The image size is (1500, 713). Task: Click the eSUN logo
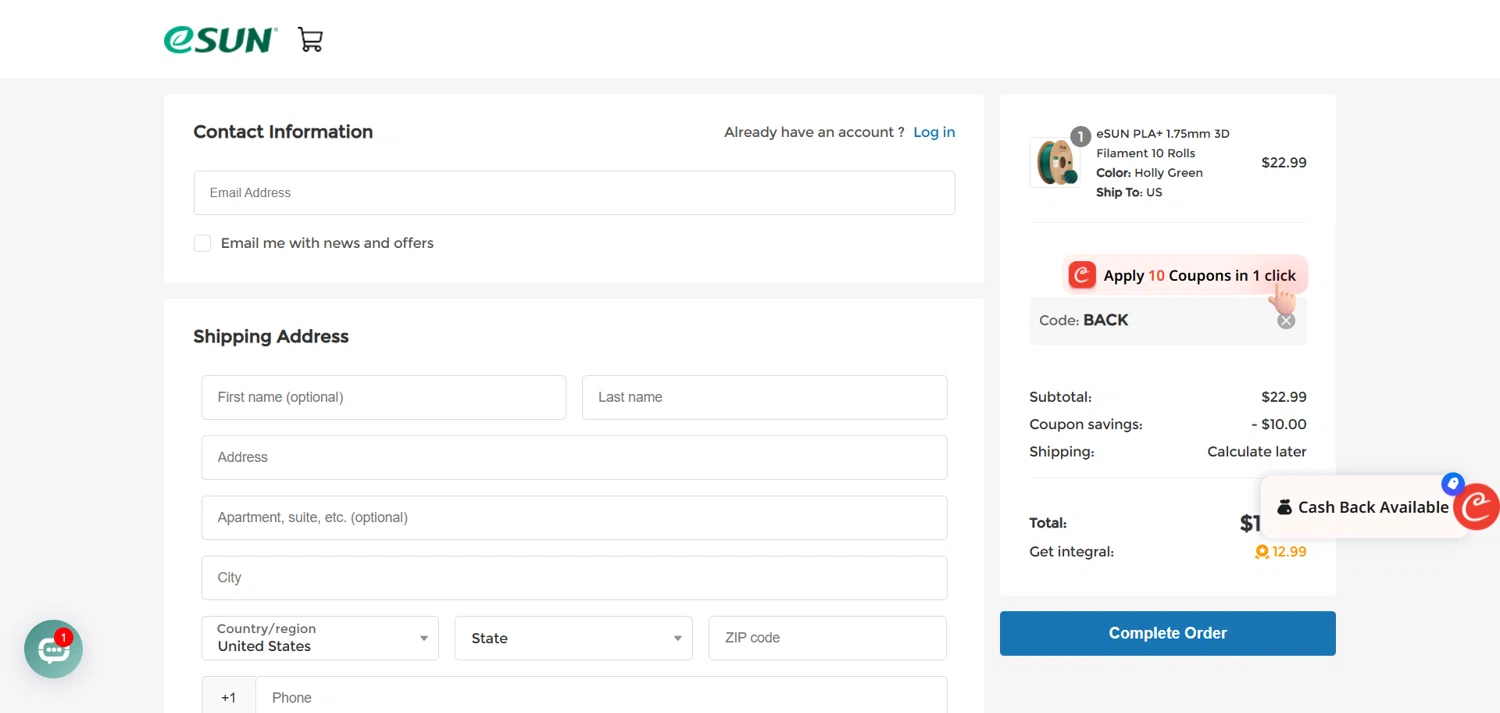tap(221, 40)
